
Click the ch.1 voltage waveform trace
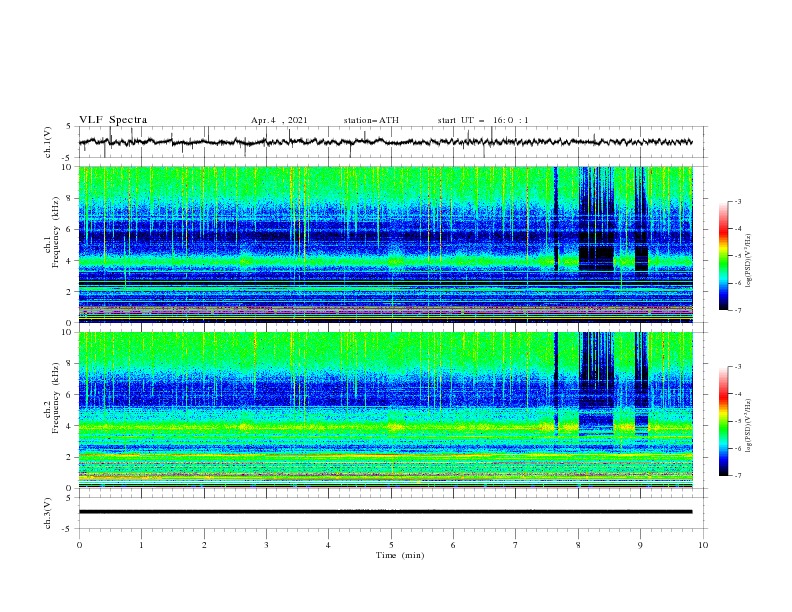pos(385,142)
